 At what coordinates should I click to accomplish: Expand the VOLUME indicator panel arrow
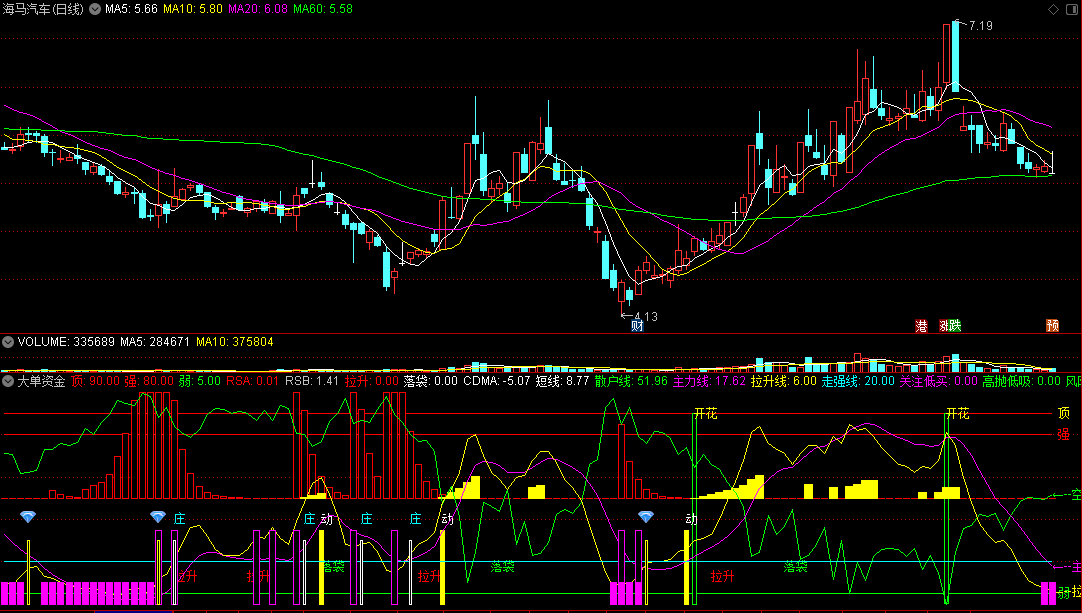[8, 342]
